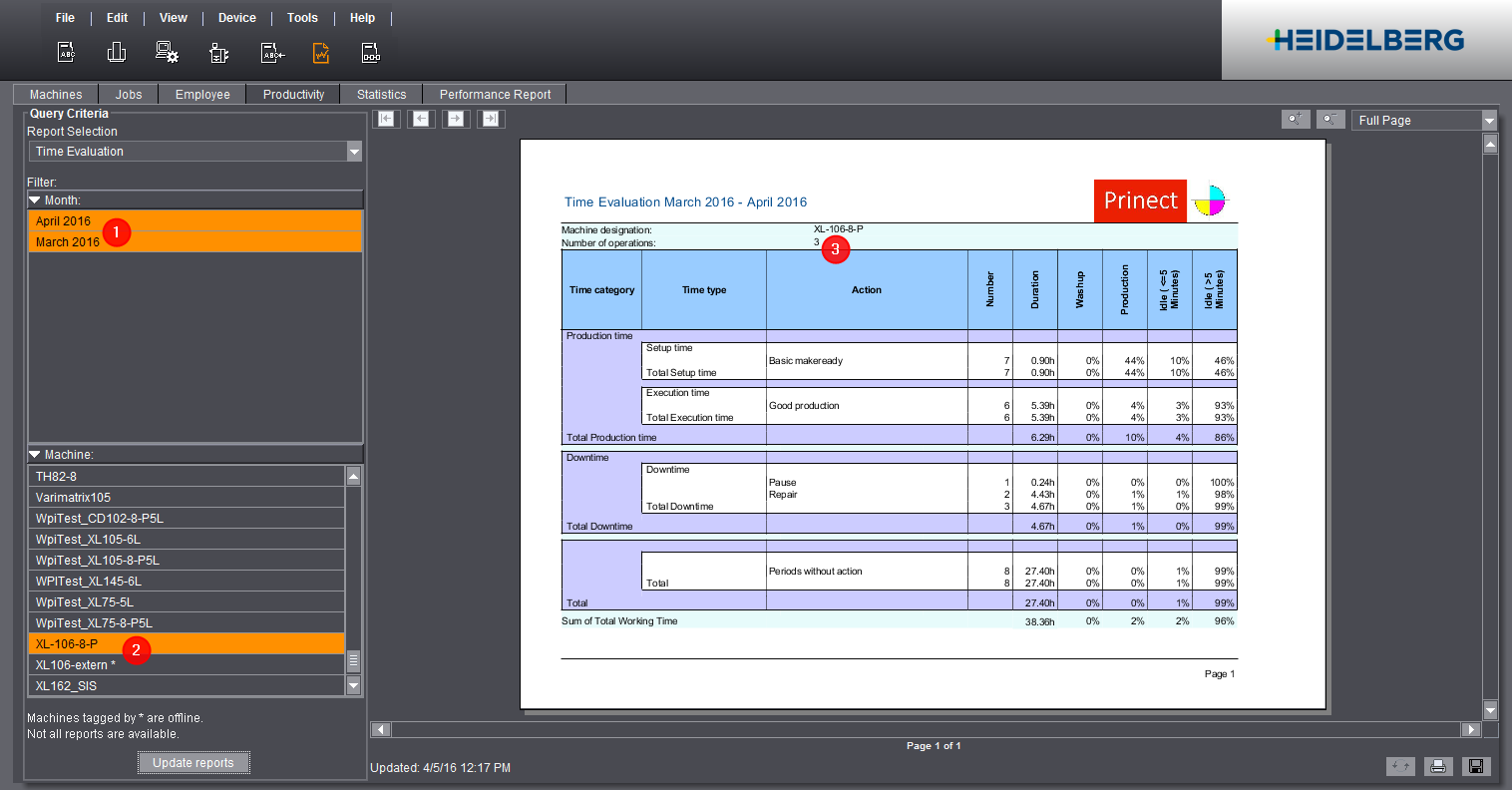Click the Update reports button
1512x790 pixels.
pos(193,763)
